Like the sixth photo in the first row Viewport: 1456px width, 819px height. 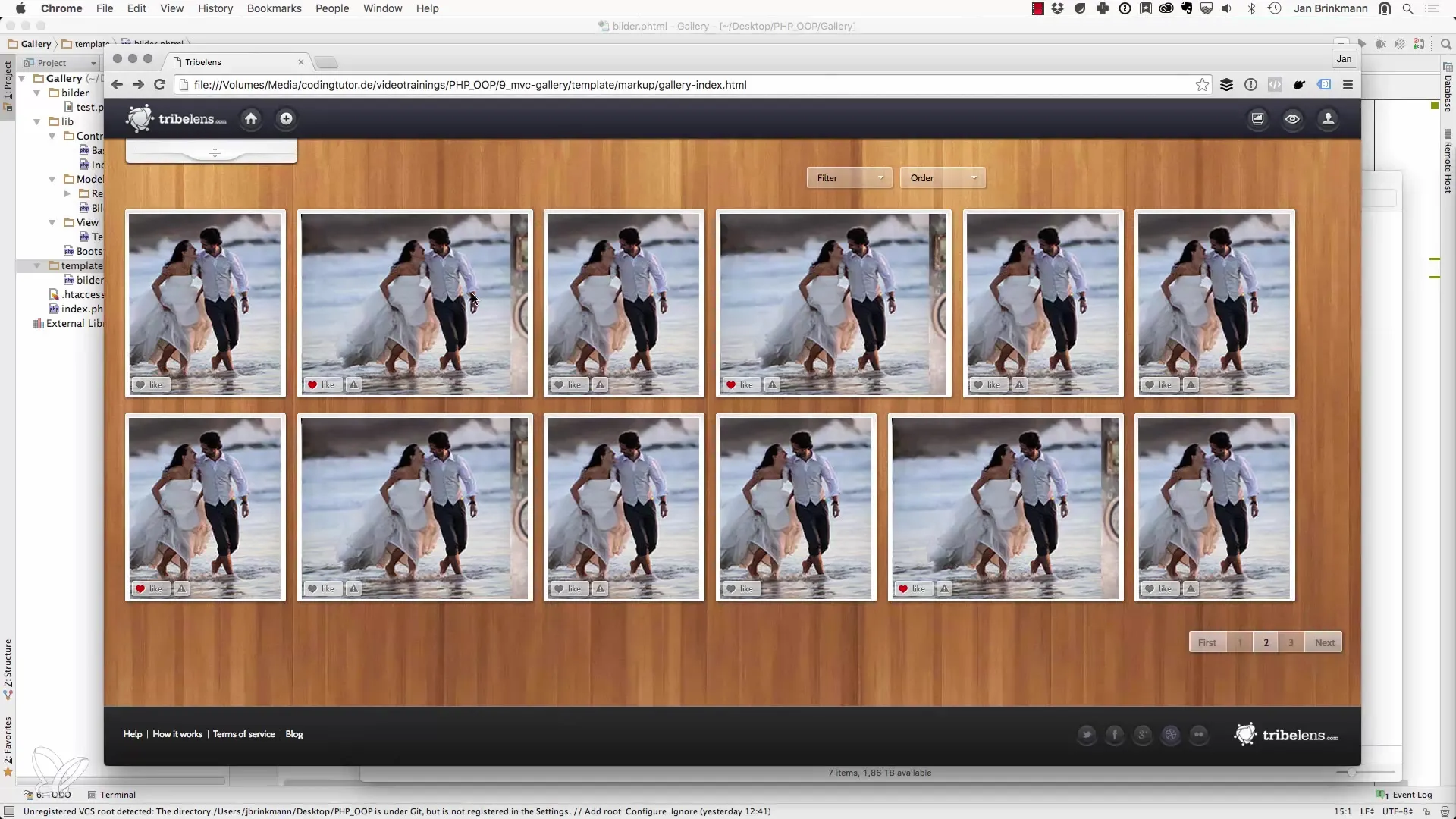tap(1159, 384)
